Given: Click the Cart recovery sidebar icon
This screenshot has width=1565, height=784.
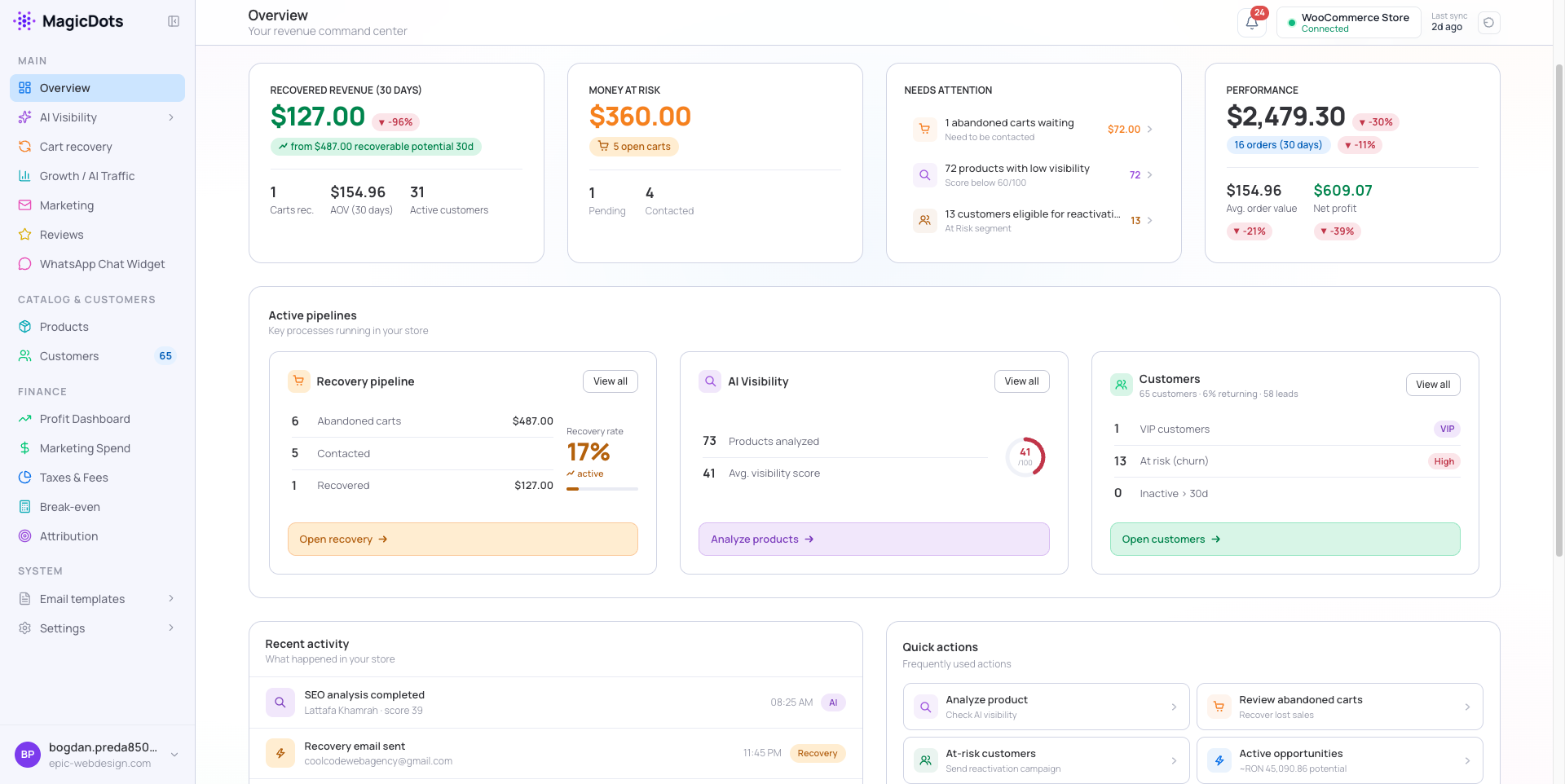Looking at the screenshot, I should [x=25, y=147].
